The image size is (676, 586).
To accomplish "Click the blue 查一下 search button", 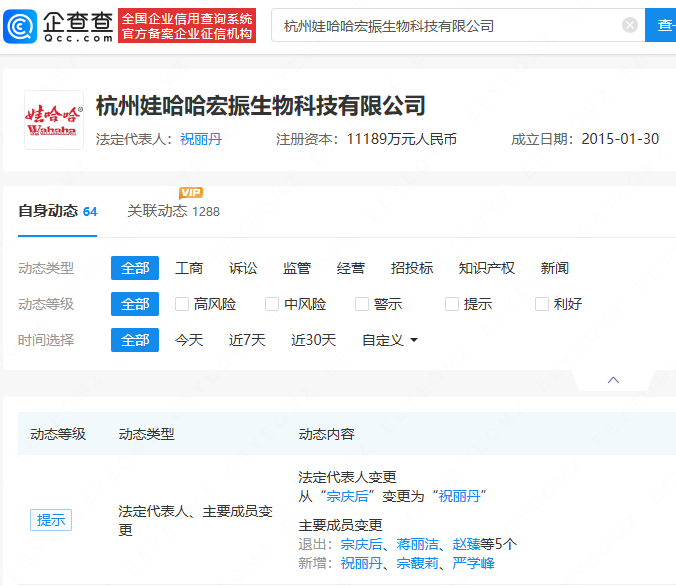I will pos(662,25).
